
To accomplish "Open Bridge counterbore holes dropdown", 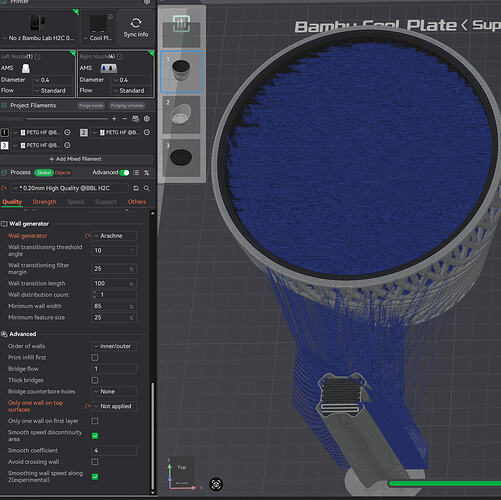I will 114,391.
